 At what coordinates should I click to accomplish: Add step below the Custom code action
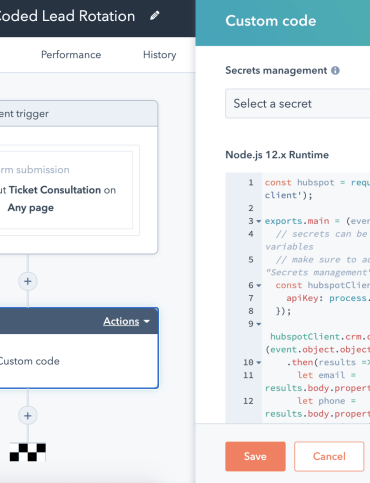coord(28,416)
